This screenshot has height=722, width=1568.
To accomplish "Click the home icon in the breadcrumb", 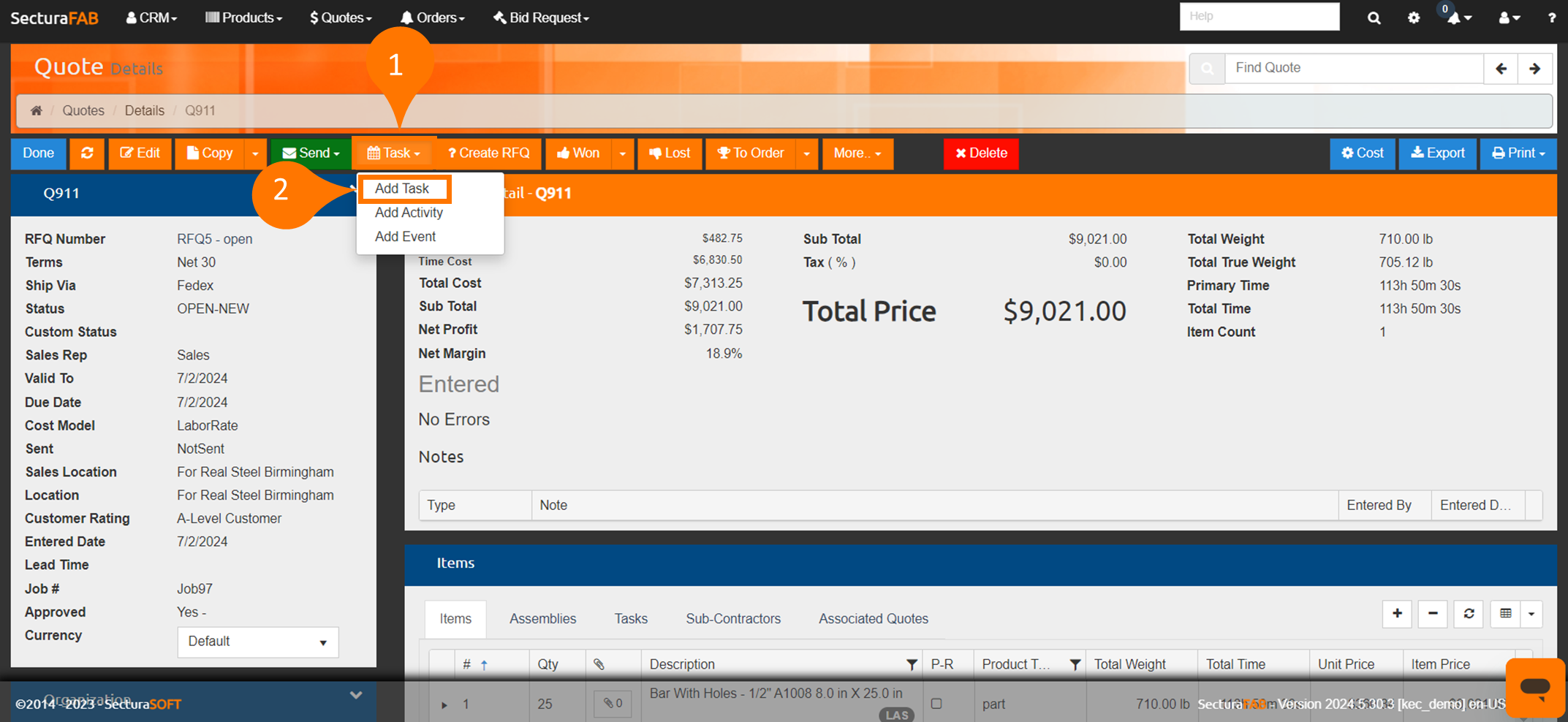I will (x=36, y=110).
